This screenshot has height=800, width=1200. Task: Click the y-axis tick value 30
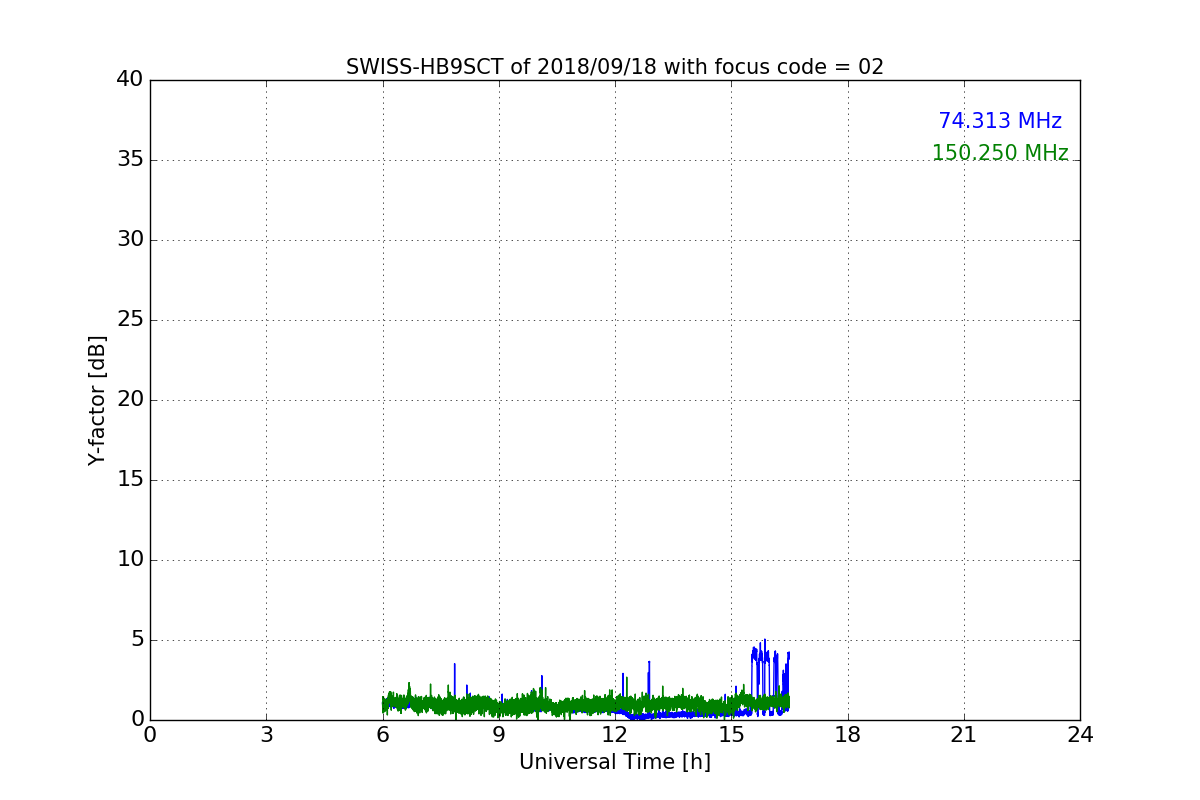(130, 240)
